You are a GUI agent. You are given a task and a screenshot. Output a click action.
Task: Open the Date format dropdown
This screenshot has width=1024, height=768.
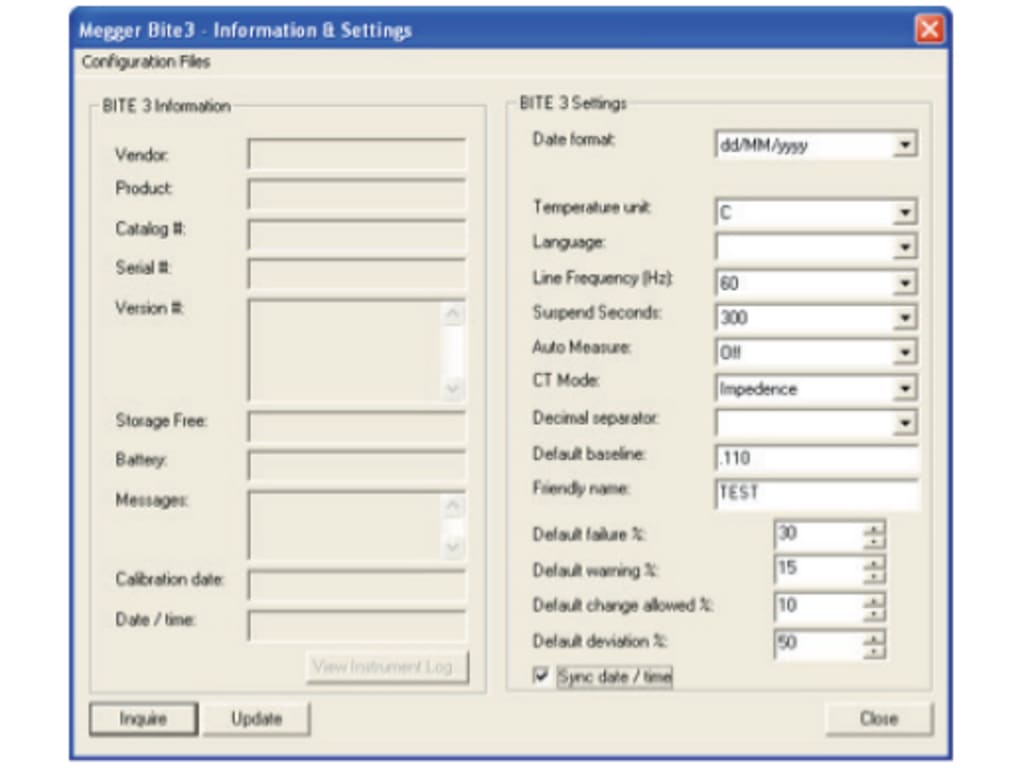pos(905,143)
